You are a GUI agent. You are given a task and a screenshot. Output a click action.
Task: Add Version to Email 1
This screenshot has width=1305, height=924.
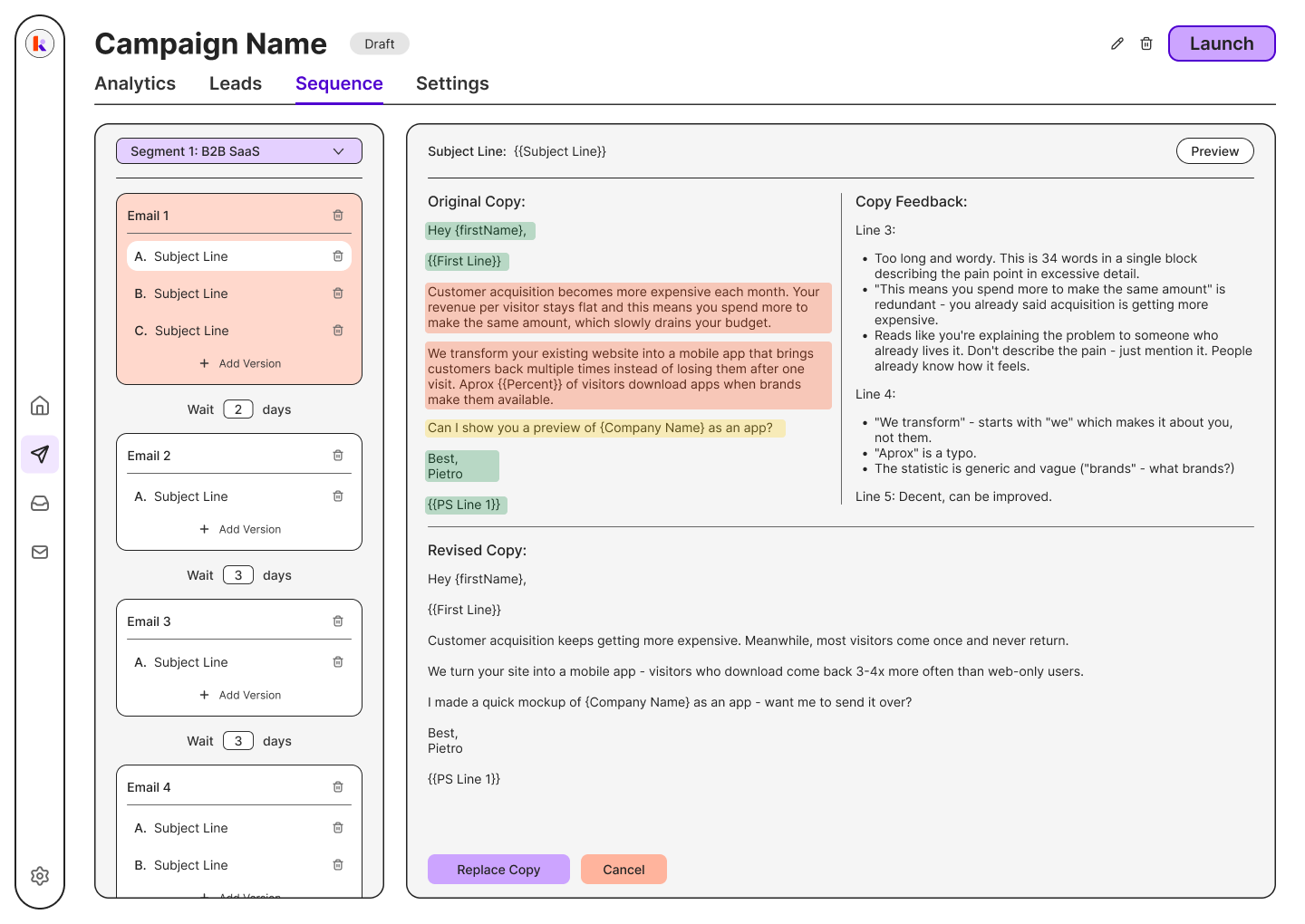click(240, 363)
